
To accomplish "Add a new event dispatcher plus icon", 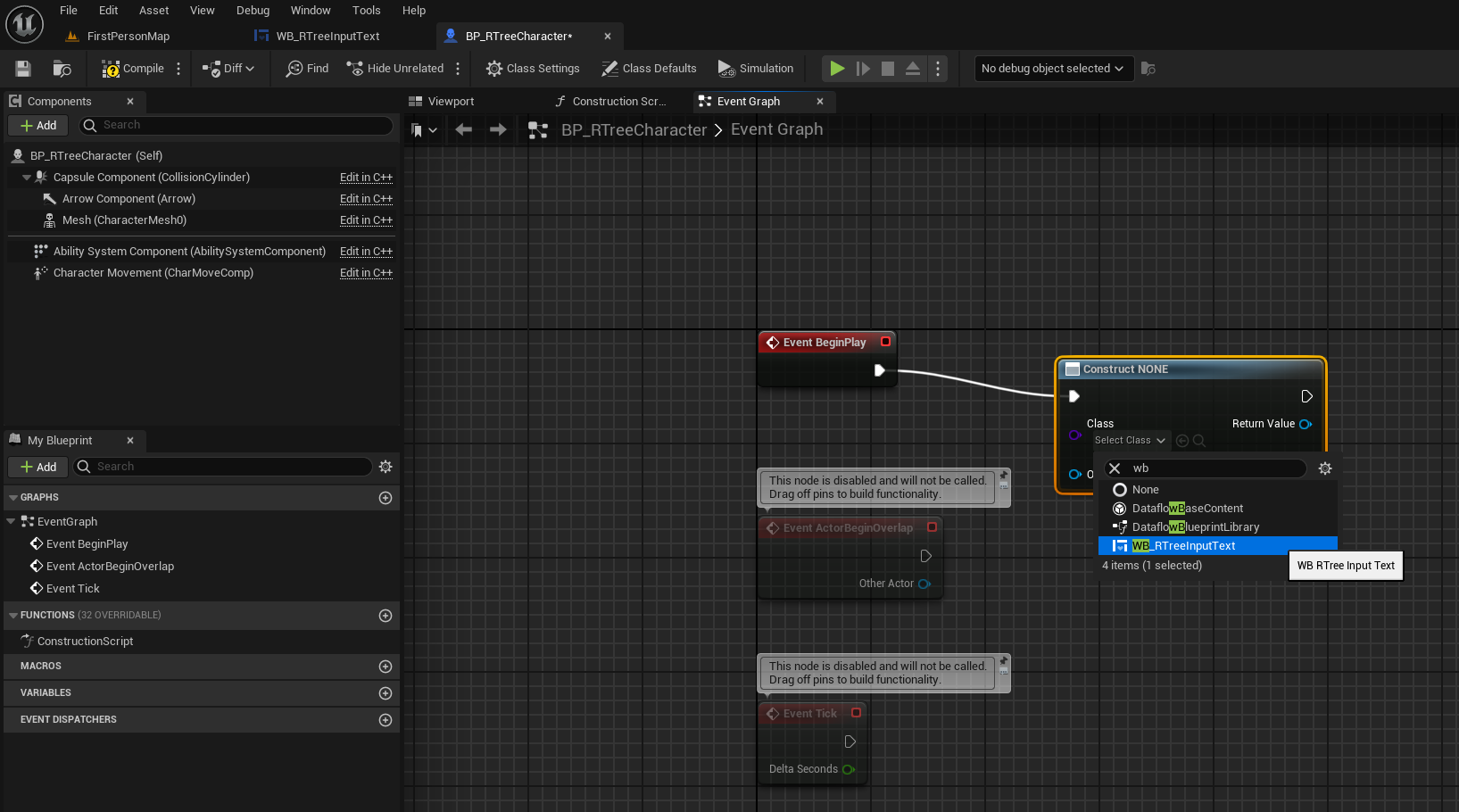I will tap(385, 720).
